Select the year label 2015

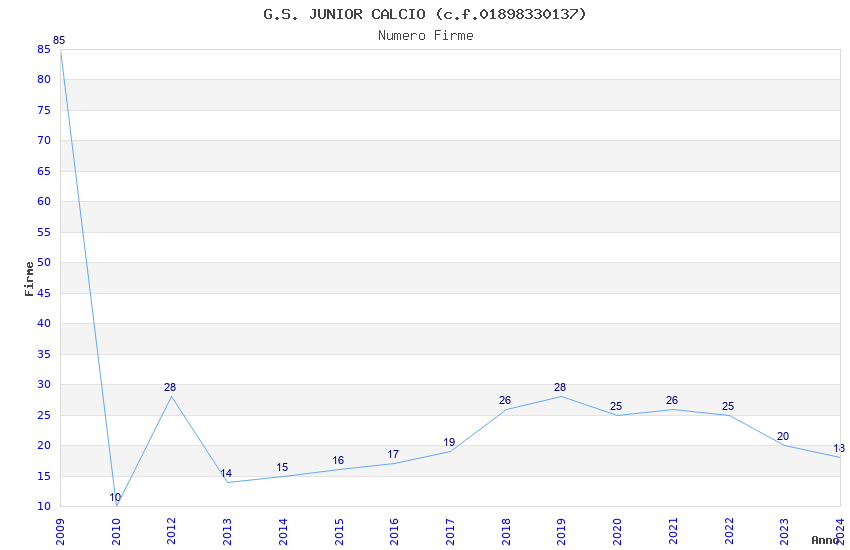[x=339, y=531]
